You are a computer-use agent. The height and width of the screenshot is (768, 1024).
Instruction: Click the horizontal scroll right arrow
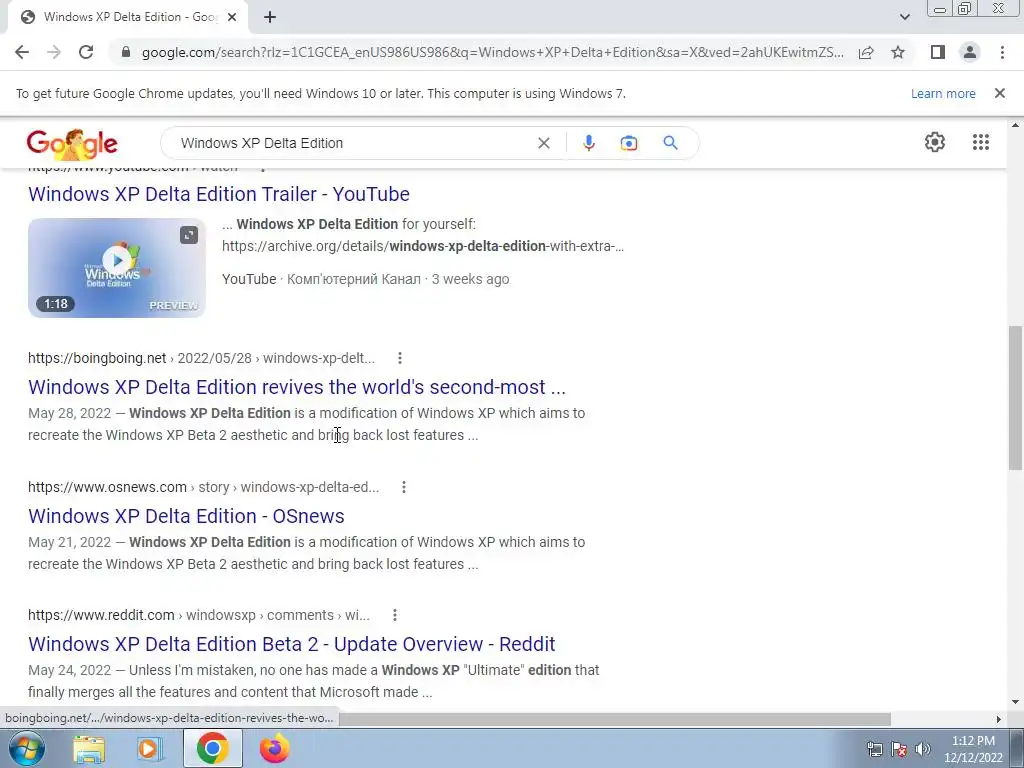(x=999, y=719)
